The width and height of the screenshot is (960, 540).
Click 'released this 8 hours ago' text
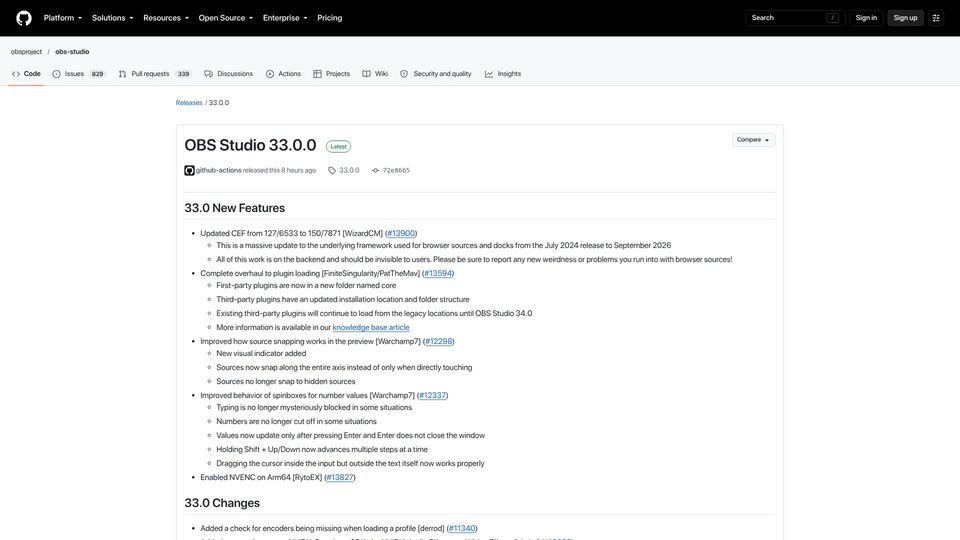(x=279, y=170)
